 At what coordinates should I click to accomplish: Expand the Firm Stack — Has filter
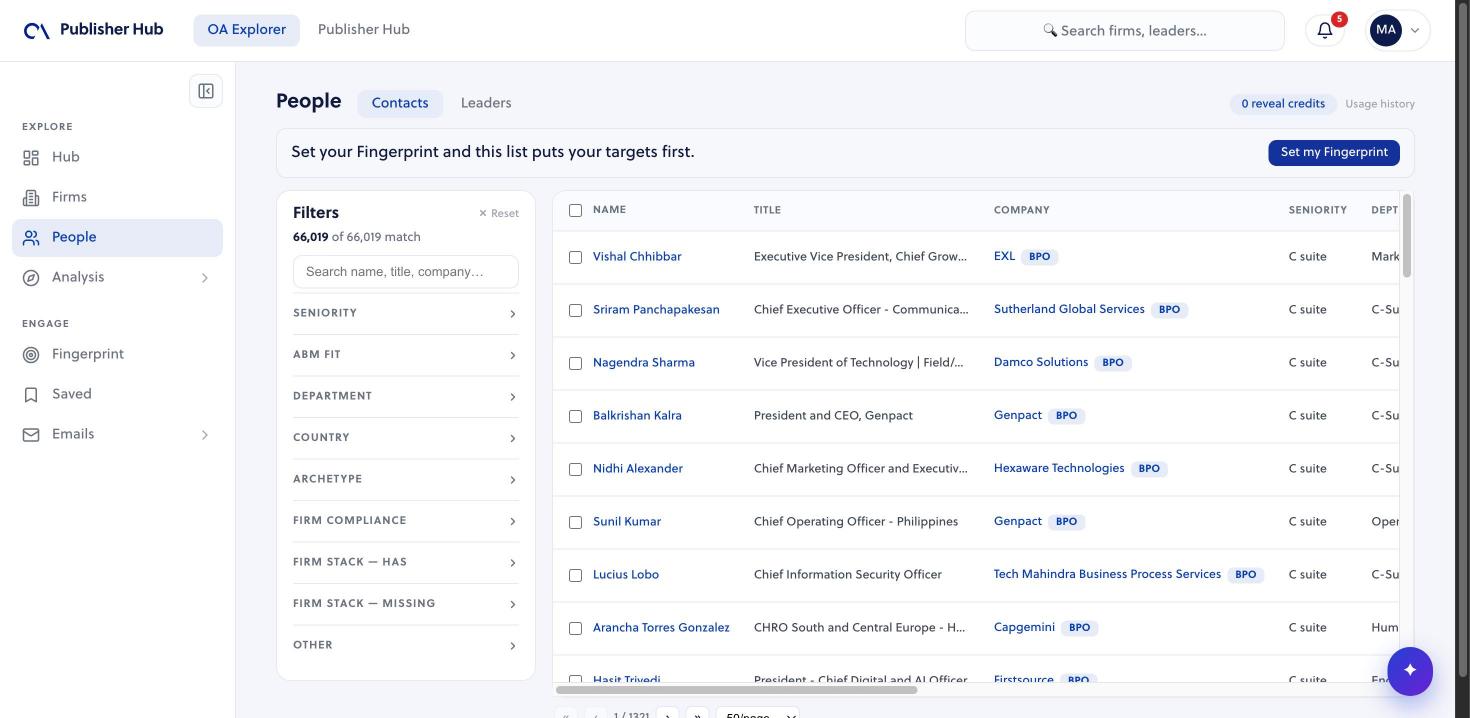pos(405,562)
